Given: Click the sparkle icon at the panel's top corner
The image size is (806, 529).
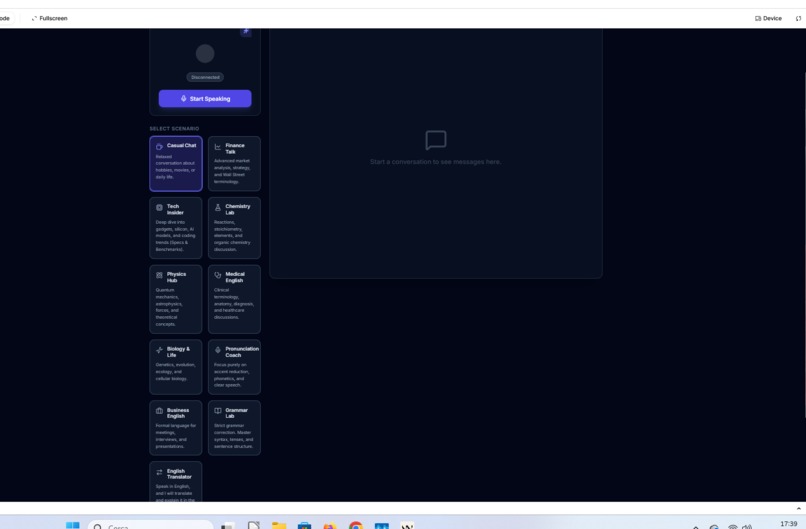Looking at the screenshot, I should tap(246, 32).
